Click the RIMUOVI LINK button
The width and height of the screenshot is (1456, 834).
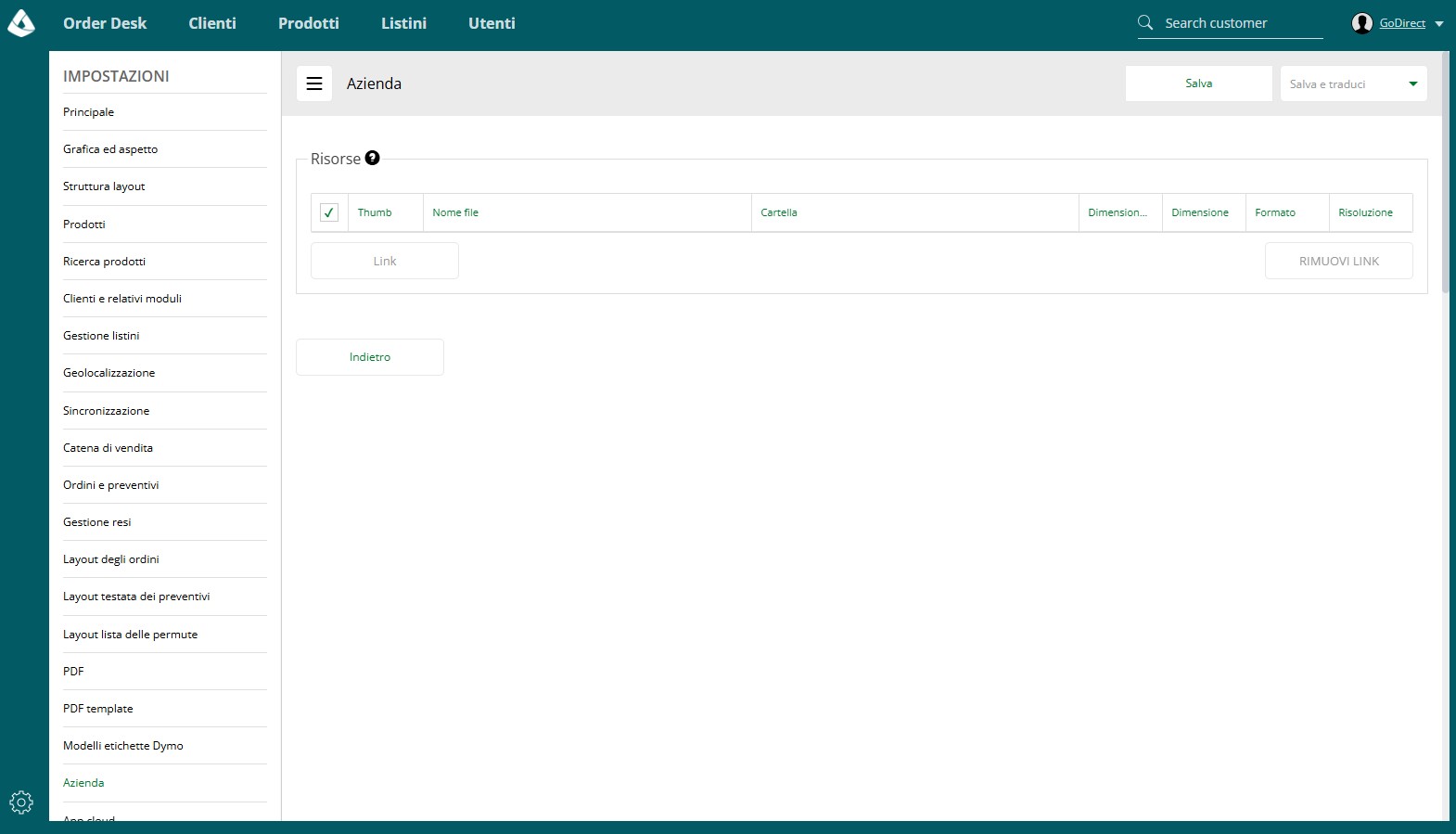coord(1339,261)
